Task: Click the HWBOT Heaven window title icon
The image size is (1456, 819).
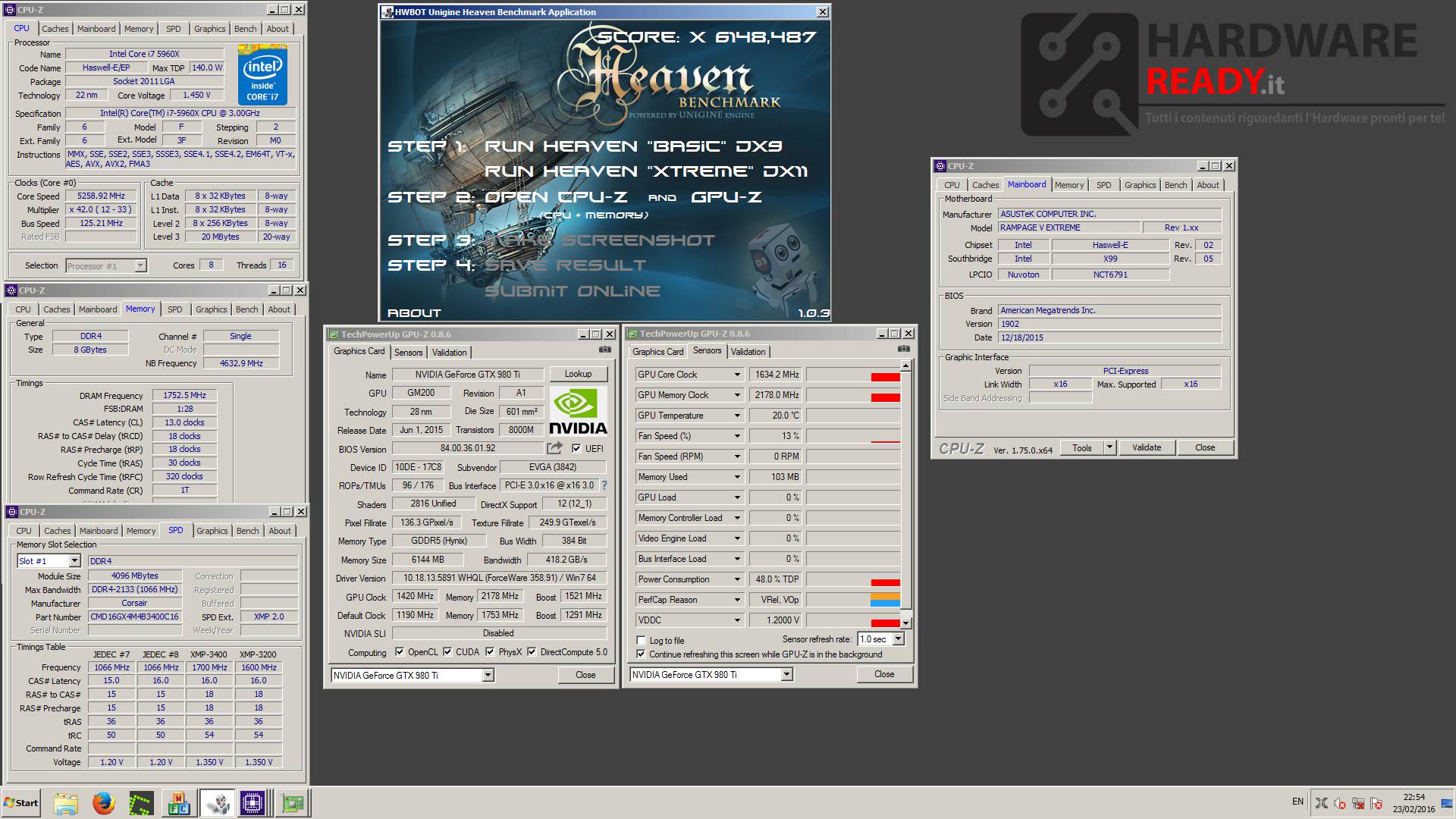Action: [x=388, y=12]
